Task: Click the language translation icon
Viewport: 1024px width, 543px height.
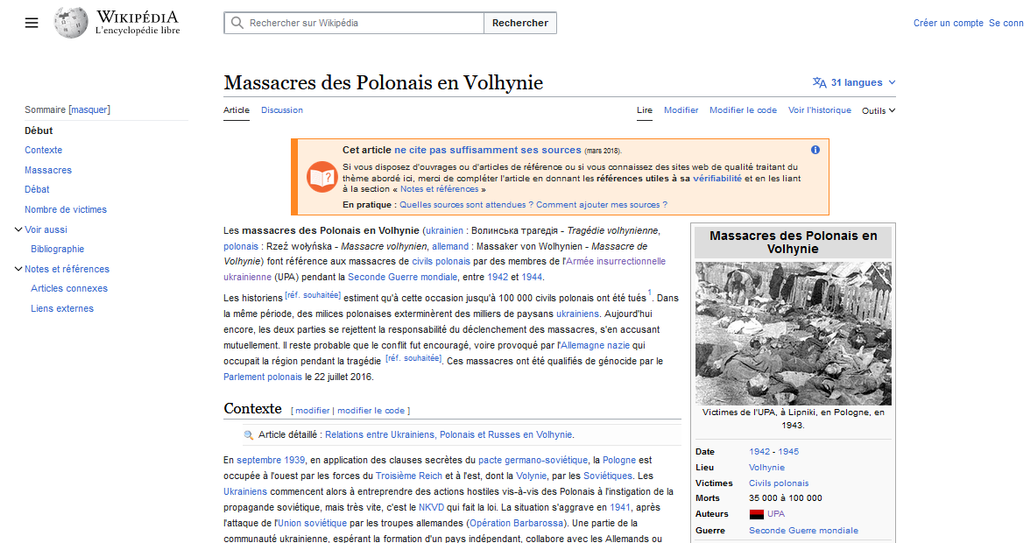Action: [x=820, y=83]
